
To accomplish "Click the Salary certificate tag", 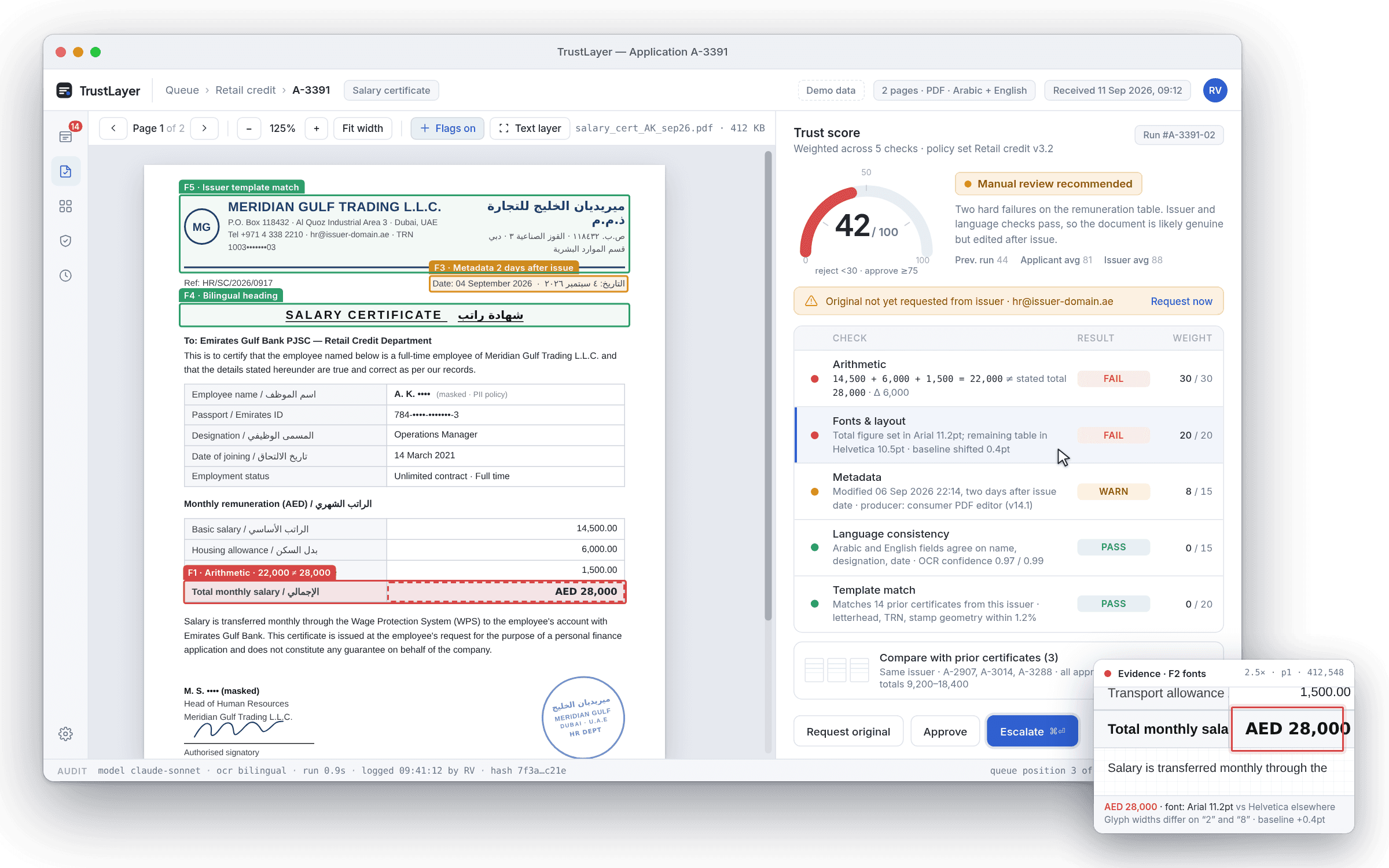I will tap(391, 90).
